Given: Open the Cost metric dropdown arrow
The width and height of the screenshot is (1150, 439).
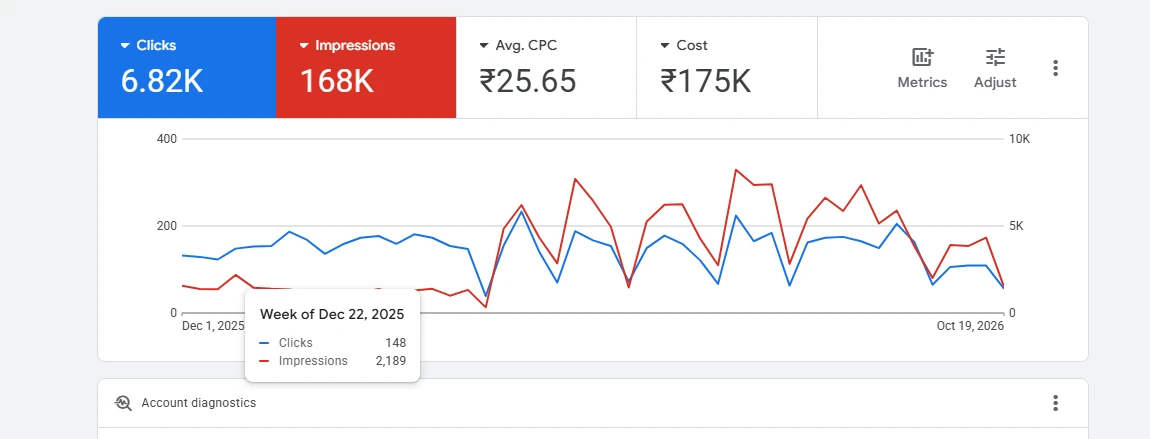Looking at the screenshot, I should [664, 45].
